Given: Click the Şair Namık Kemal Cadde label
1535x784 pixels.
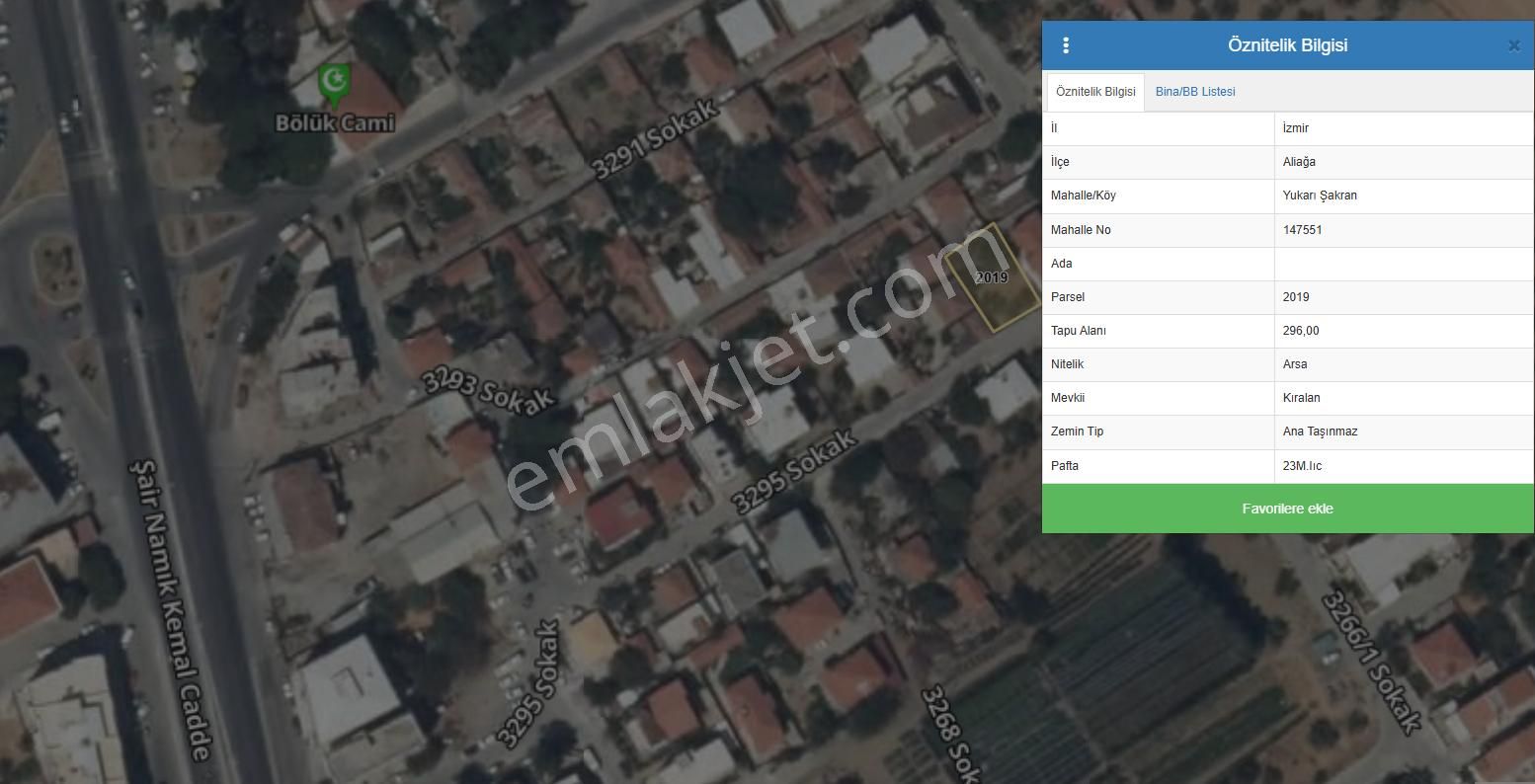Looking at the screenshot, I should point(171,609).
